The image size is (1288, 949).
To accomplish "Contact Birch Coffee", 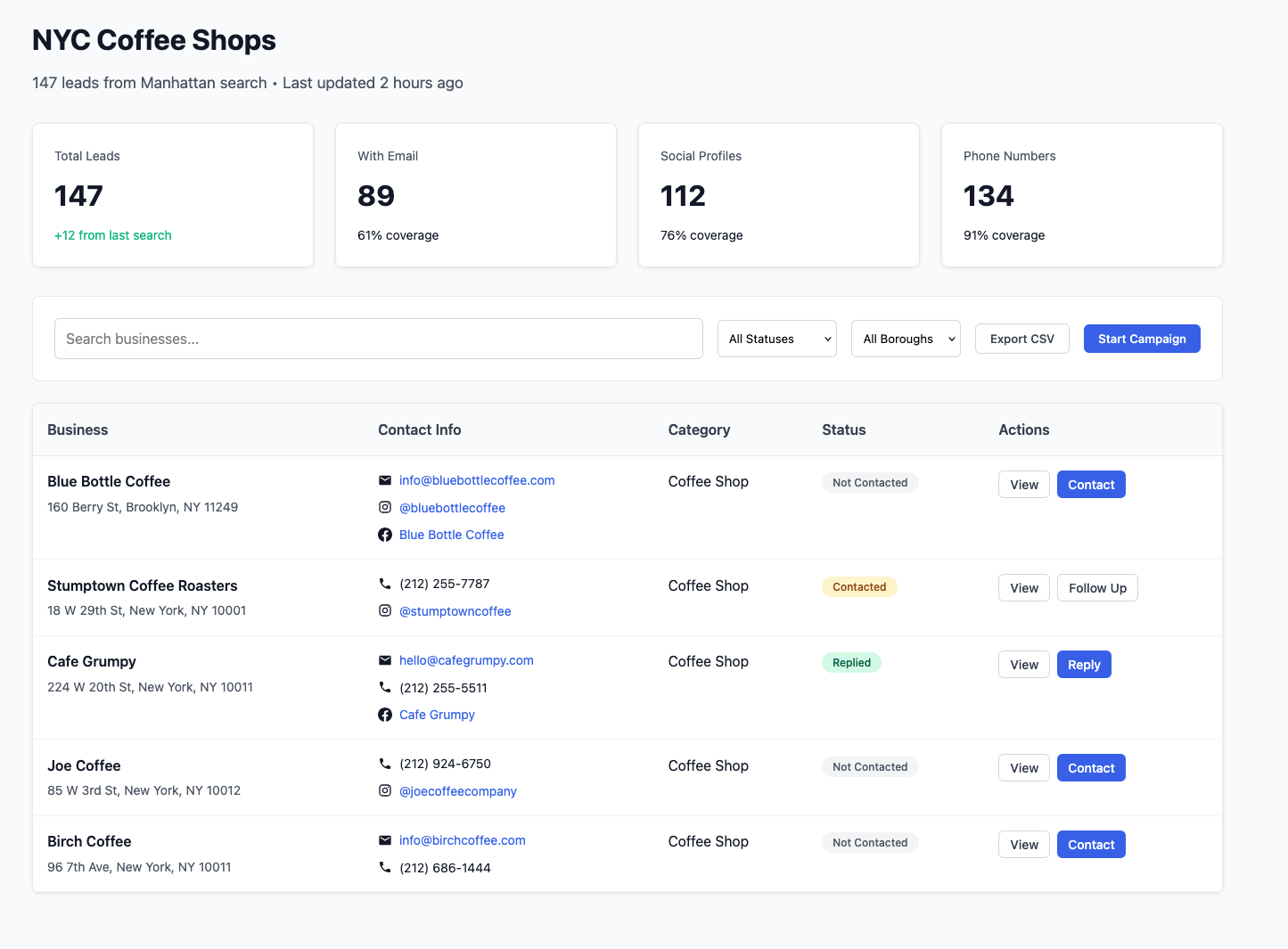I will click(x=1091, y=845).
